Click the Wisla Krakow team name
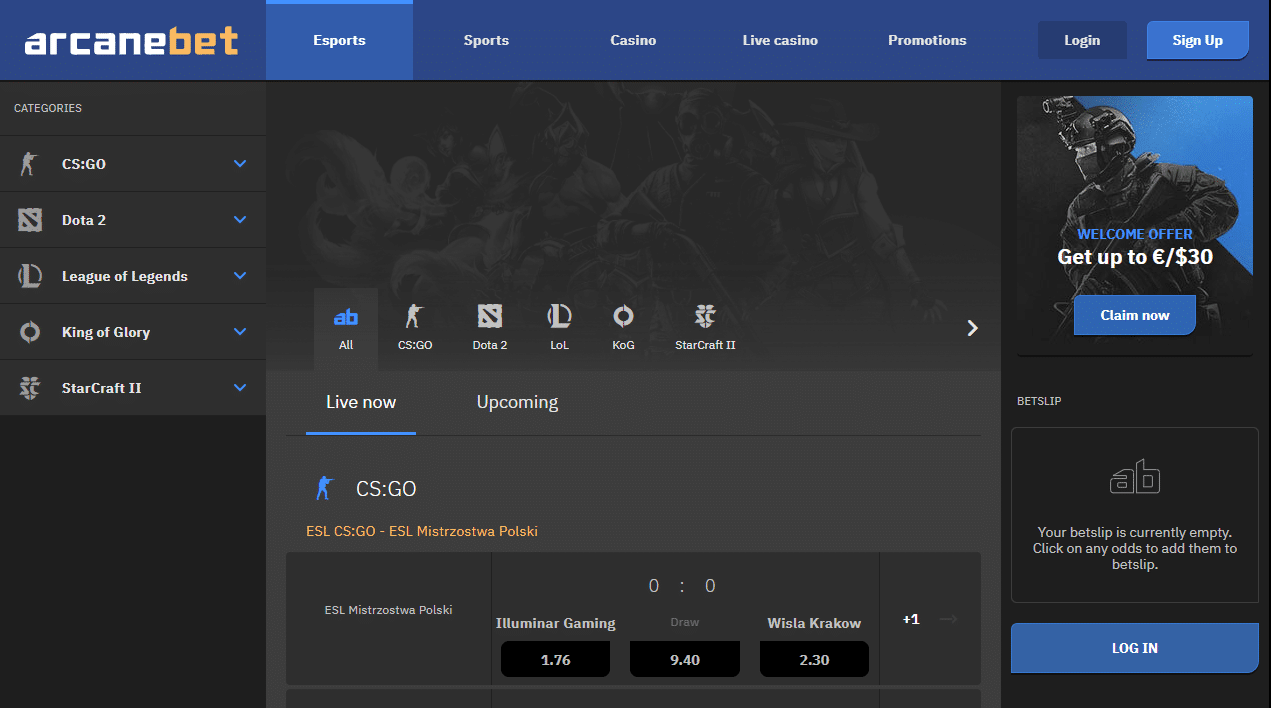Image resolution: width=1271 pixels, height=708 pixels. [x=814, y=623]
